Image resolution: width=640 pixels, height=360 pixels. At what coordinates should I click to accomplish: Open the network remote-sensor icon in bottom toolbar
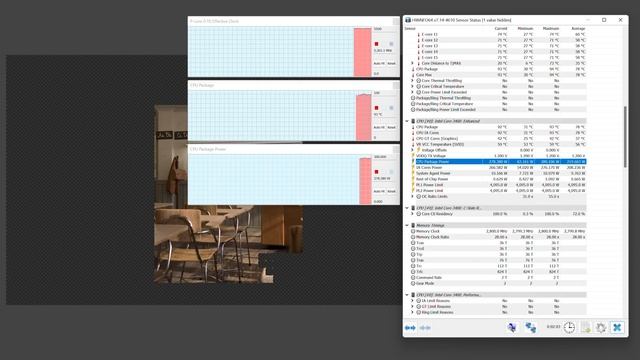click(530, 327)
